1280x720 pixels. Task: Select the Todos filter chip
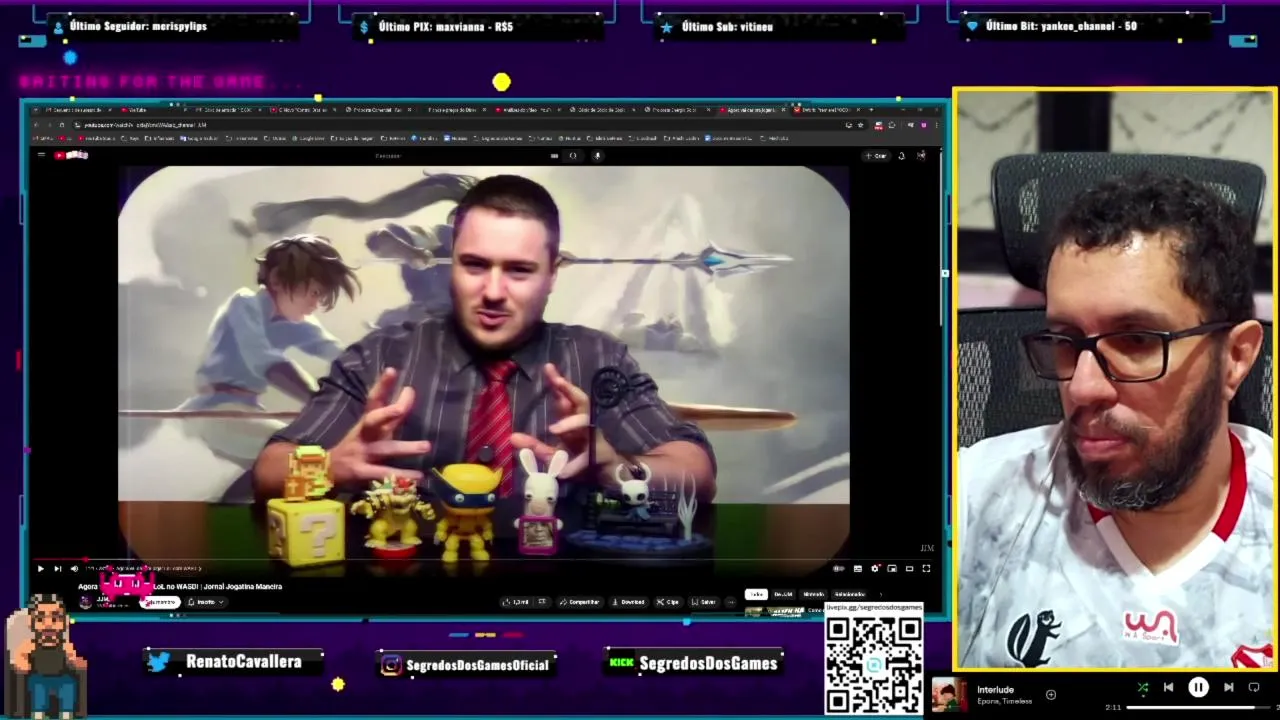tap(756, 594)
